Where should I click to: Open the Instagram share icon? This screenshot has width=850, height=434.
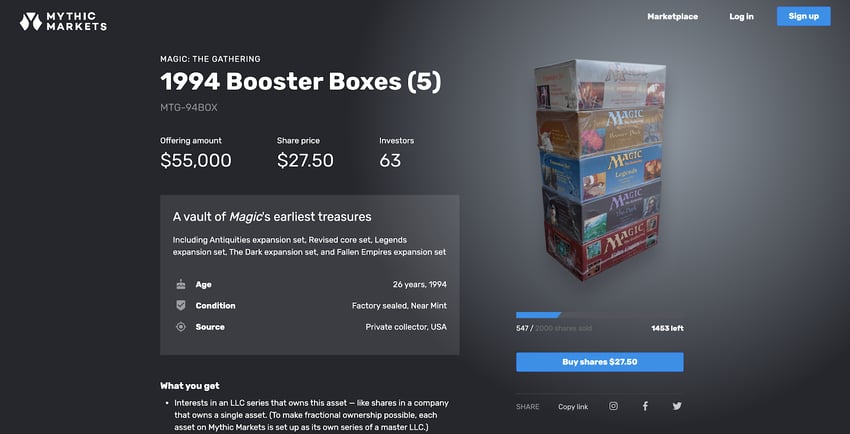coord(613,406)
